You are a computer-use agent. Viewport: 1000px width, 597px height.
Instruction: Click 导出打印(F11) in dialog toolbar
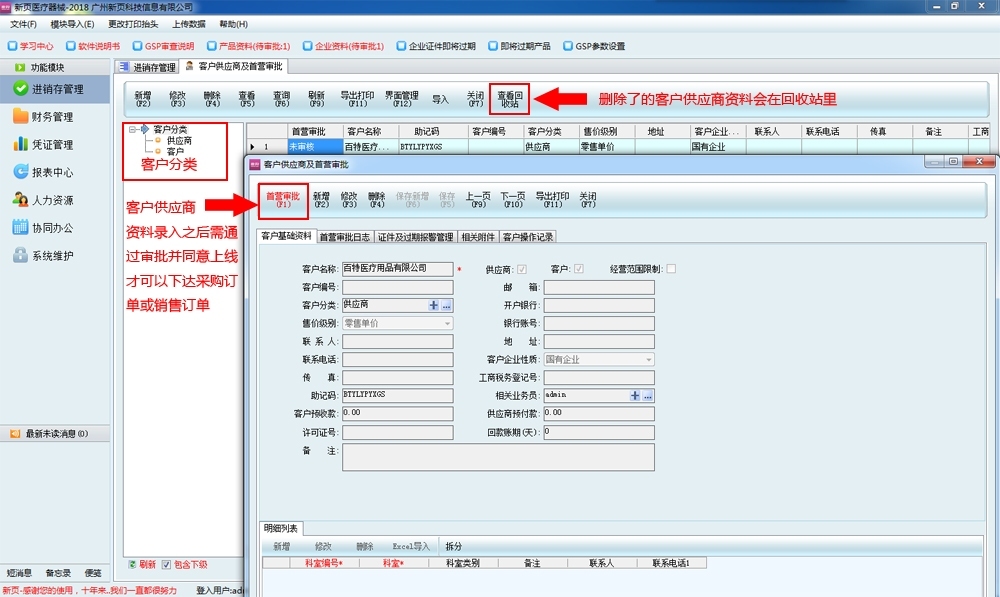tap(552, 200)
